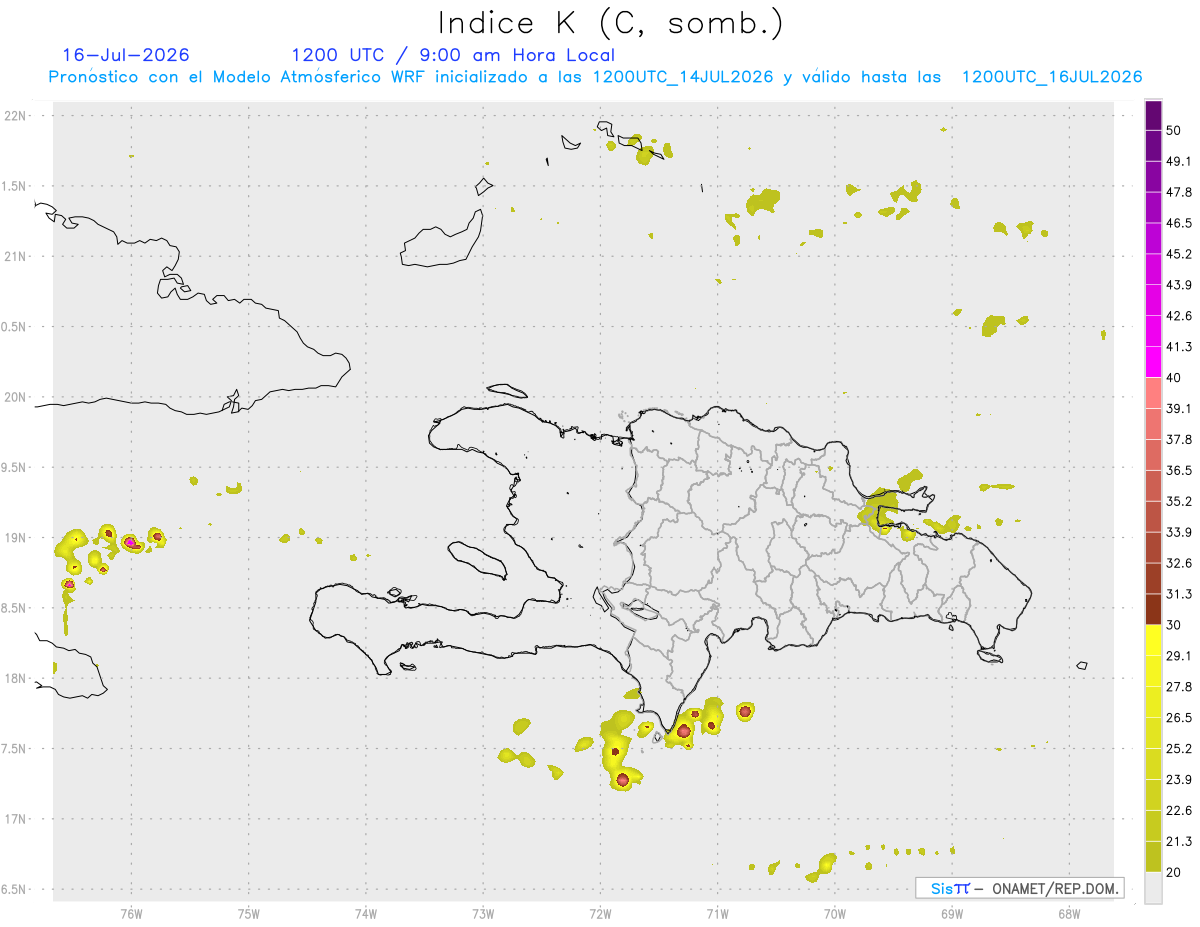The image size is (1200, 927).
Task: Click the colorbar value 41.3
Action: click(1179, 347)
